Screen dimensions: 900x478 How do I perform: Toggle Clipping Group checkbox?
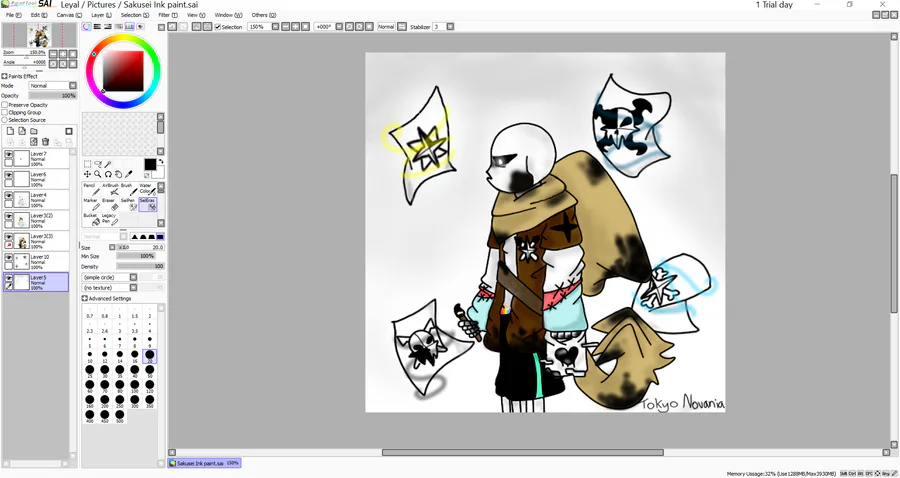(x=5, y=112)
